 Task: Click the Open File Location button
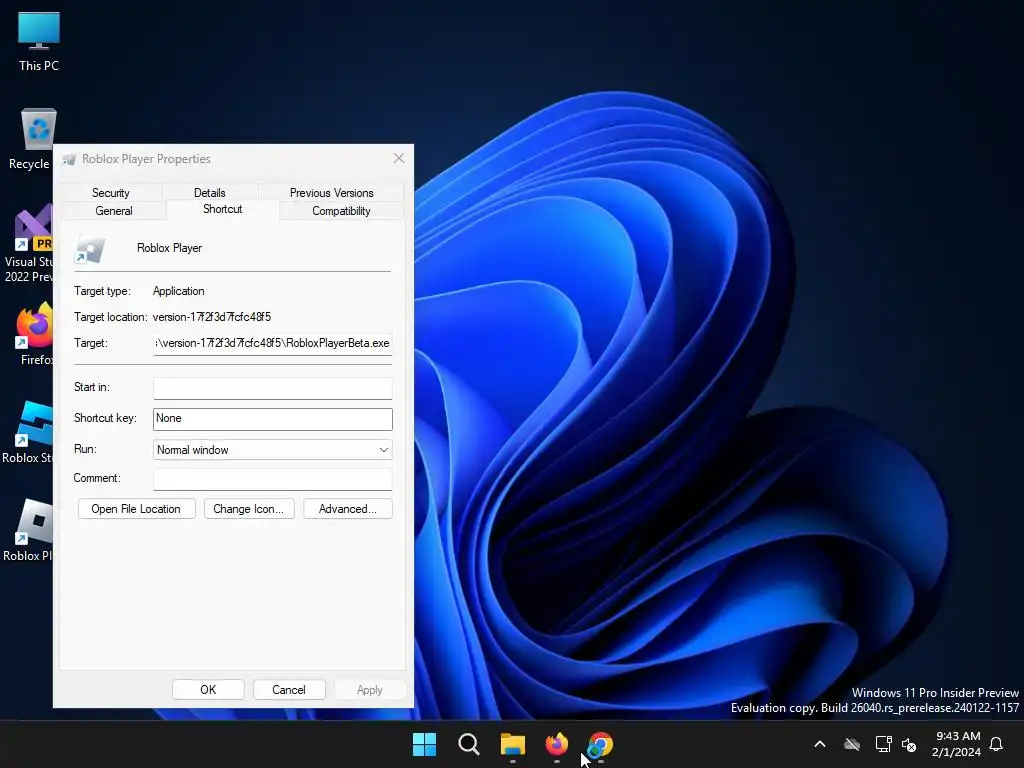(136, 509)
